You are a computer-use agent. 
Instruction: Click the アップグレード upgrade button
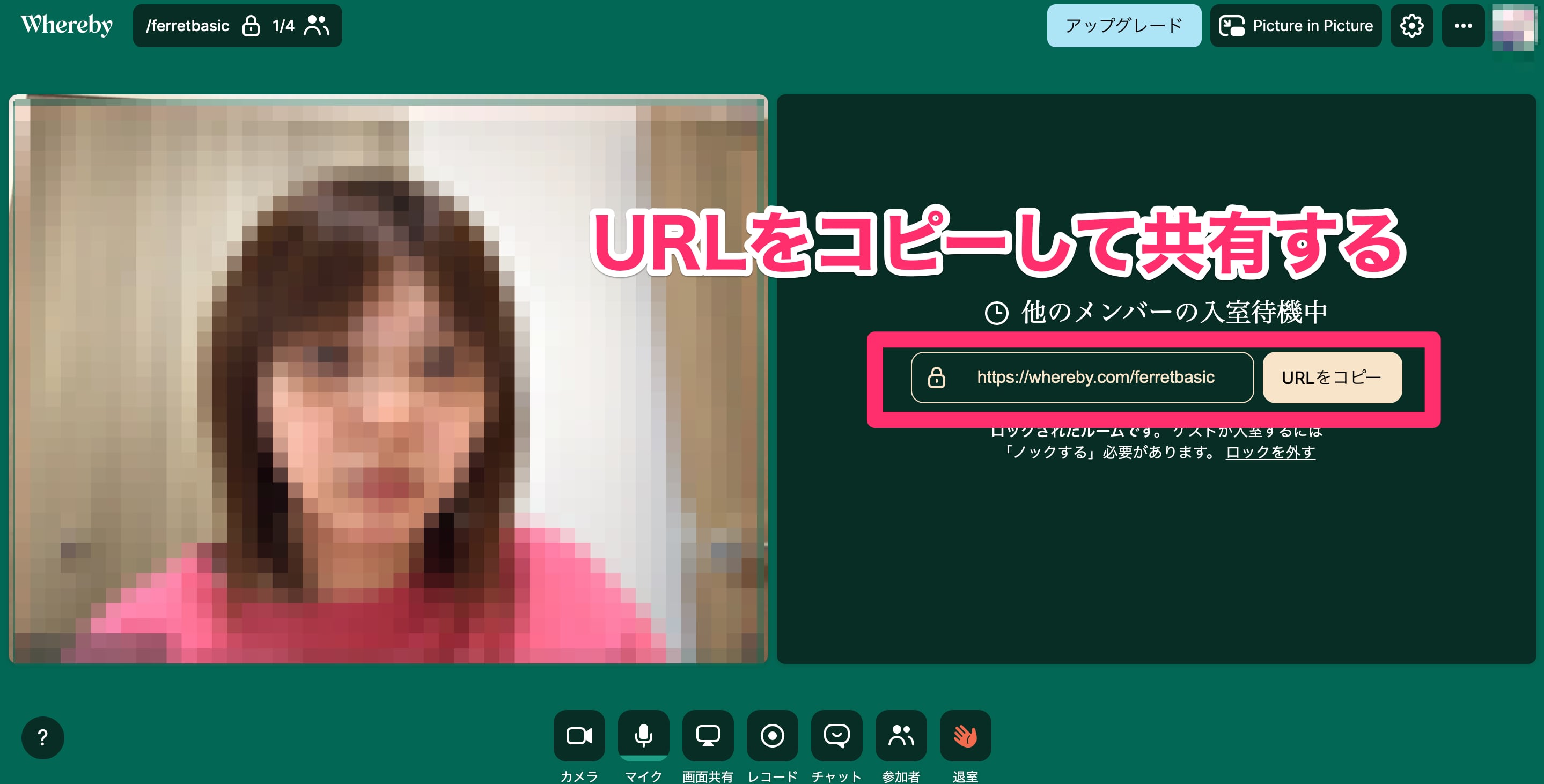click(x=1124, y=26)
